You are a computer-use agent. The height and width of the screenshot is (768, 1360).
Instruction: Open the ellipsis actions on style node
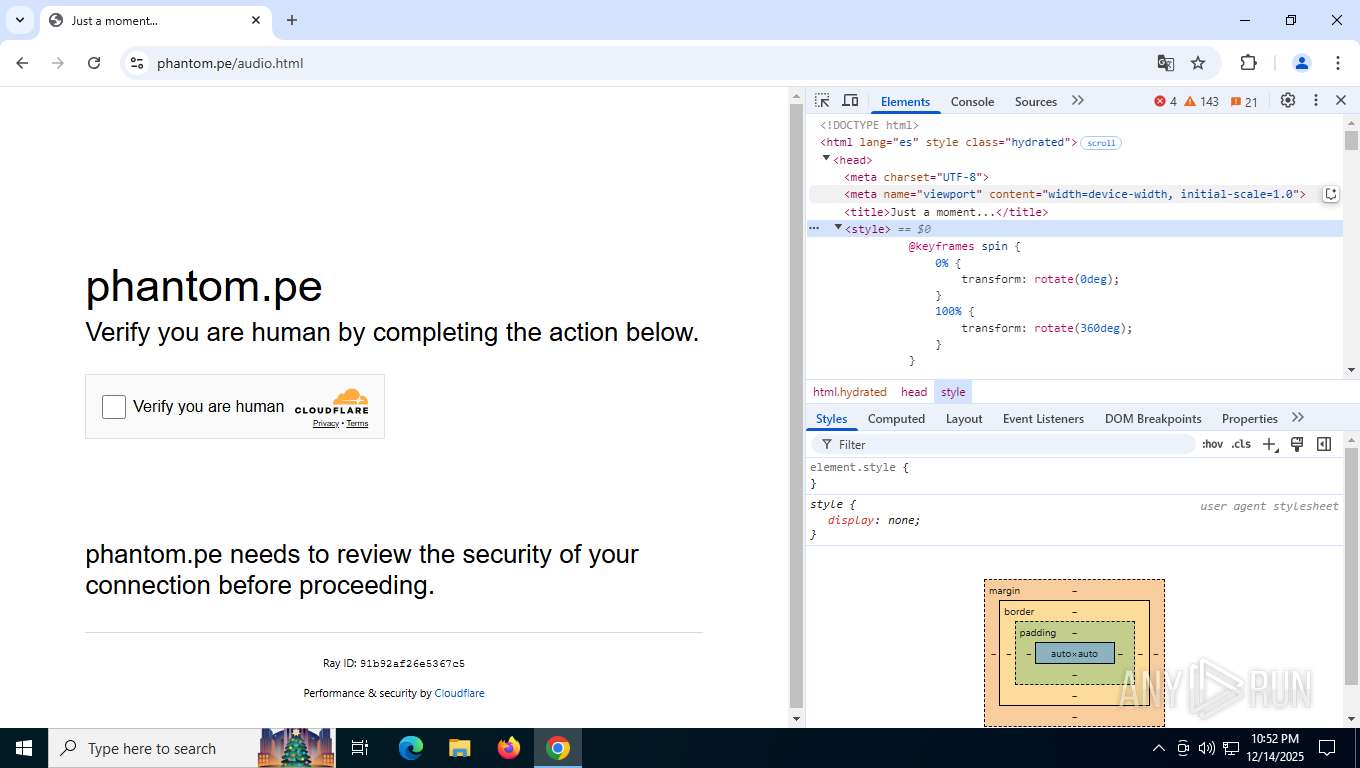[x=814, y=229]
